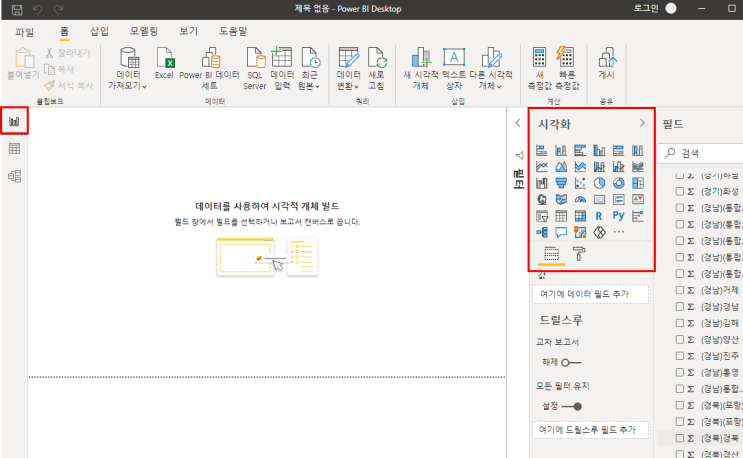Viewport: 743px width, 458px height.
Task: Open more visuals via the ellipsis
Action: [618, 232]
